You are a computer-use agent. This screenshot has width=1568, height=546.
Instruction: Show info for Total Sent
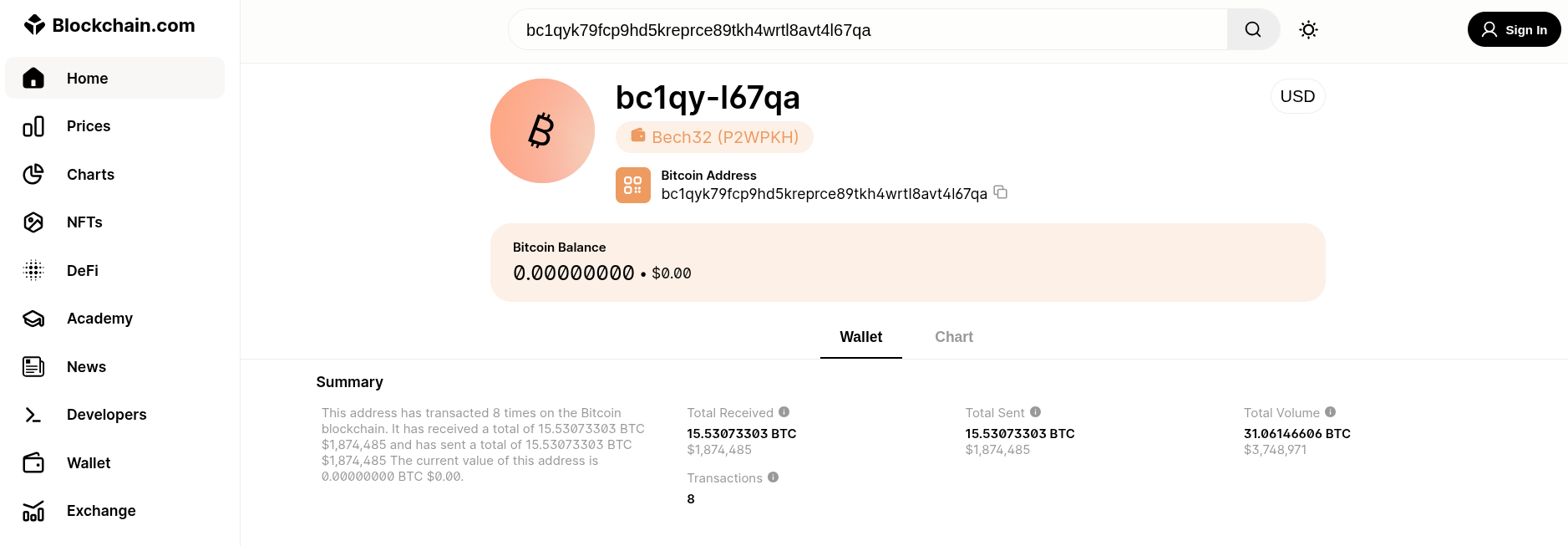click(x=1035, y=412)
